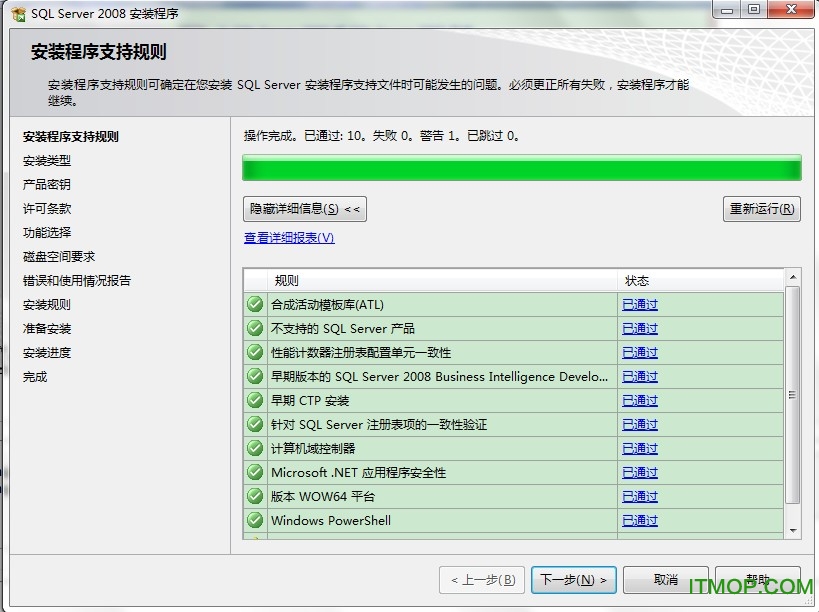819x612 pixels.
Task: Click the check icon for Microsoft .NET 应用程序安全性
Action: [254, 472]
